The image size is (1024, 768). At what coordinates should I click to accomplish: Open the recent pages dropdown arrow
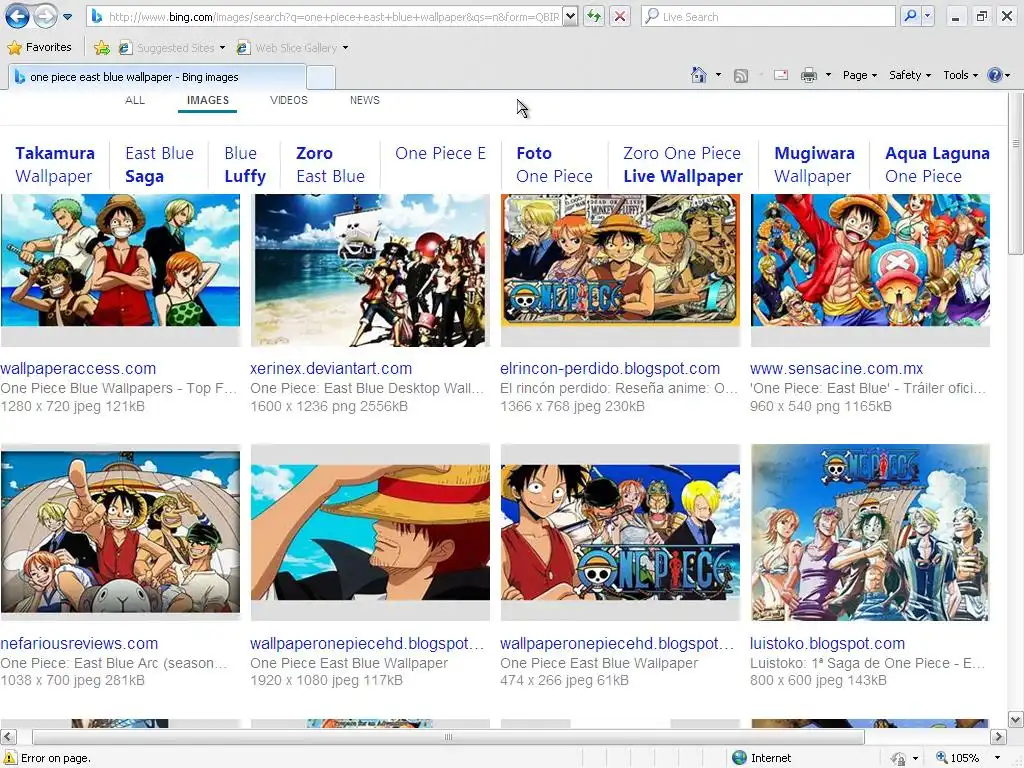[67, 17]
